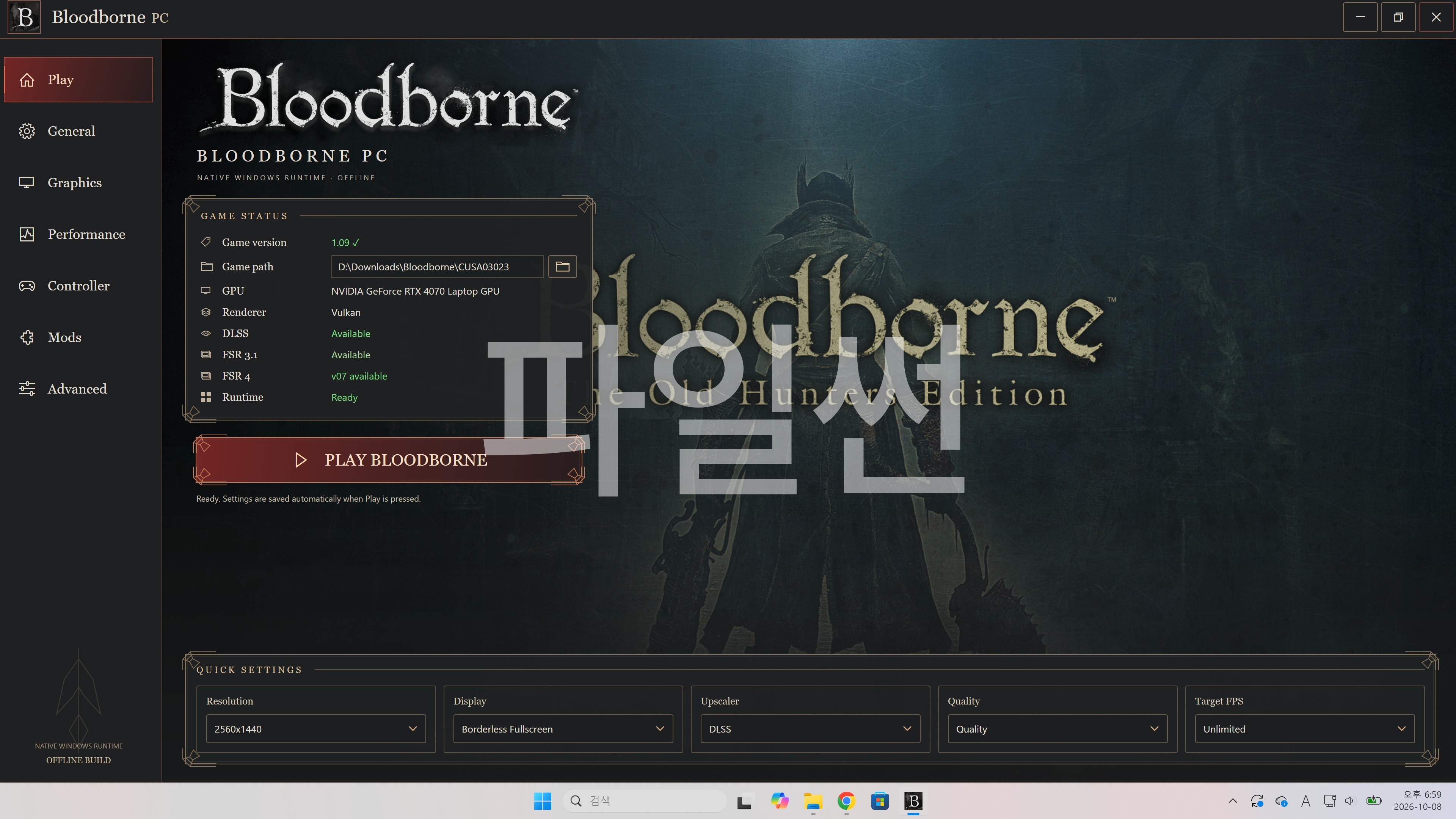Minimize the launcher window

(1360, 17)
